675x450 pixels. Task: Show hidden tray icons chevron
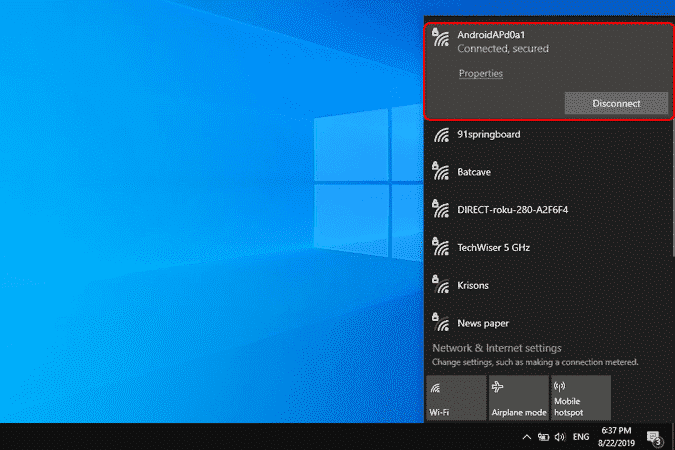pyautogui.click(x=527, y=437)
